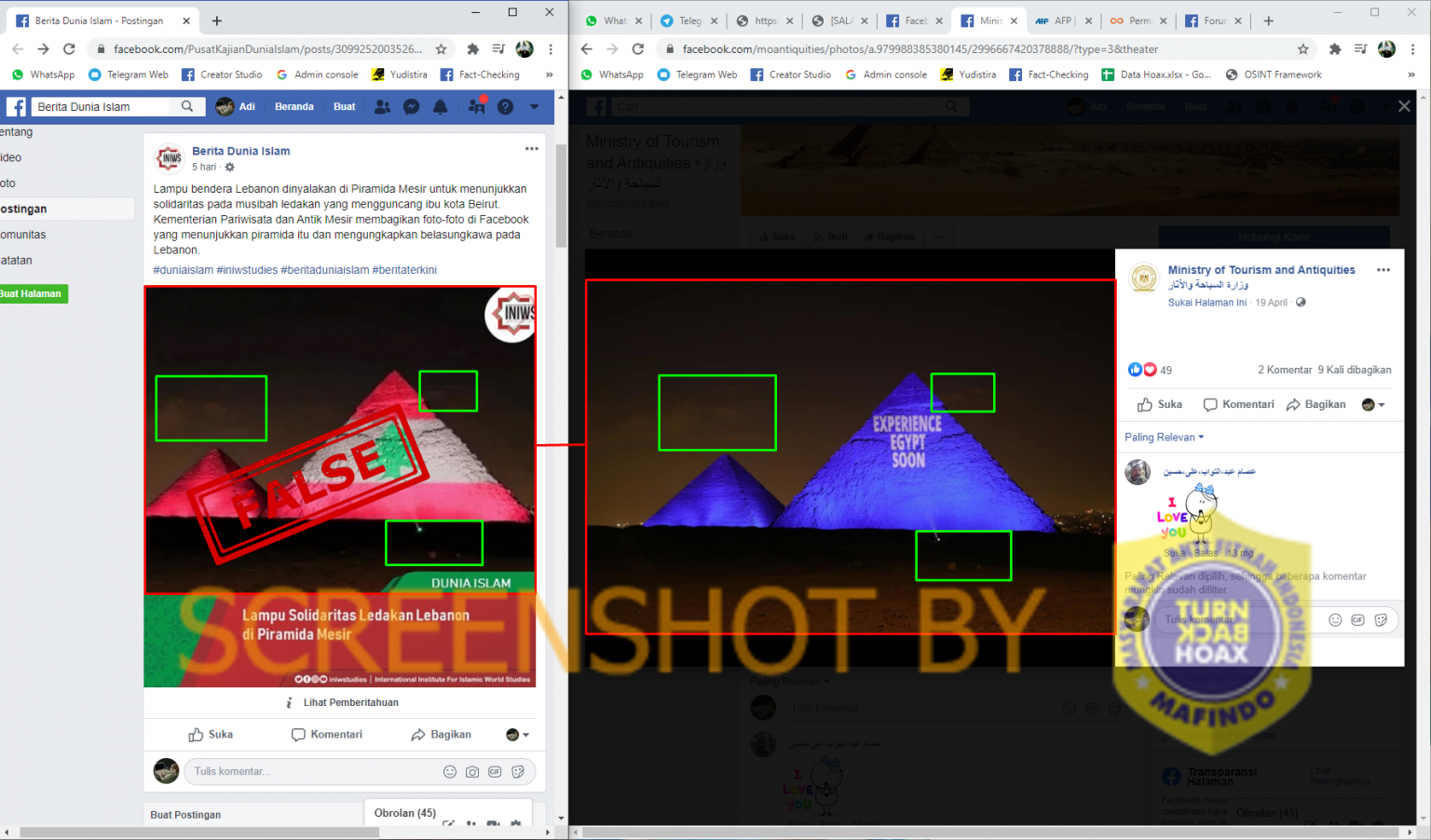1431x840 pixels.
Task: Switch to the Ministry tab in right window
Action: click(989, 20)
